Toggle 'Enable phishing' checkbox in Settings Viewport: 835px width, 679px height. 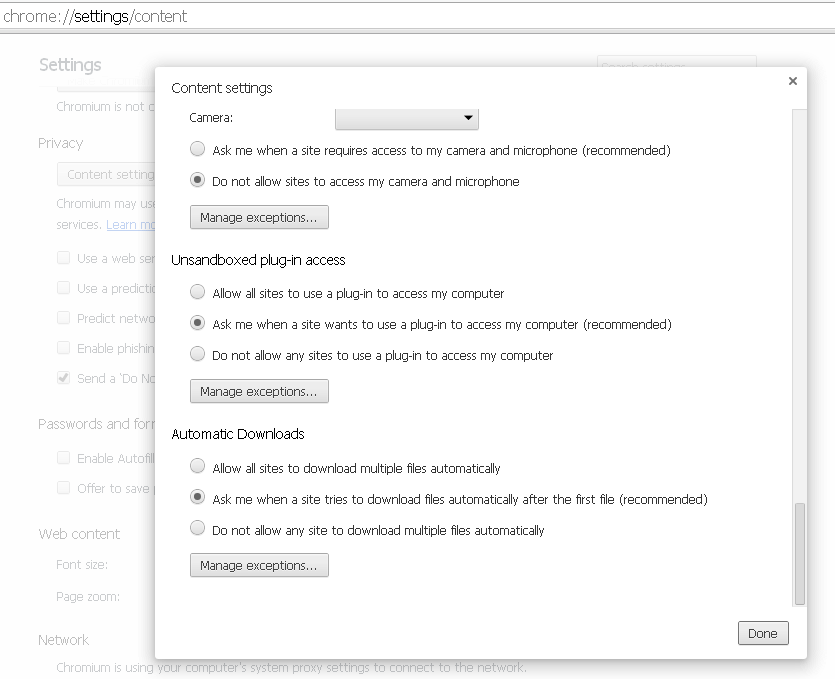click(x=63, y=348)
